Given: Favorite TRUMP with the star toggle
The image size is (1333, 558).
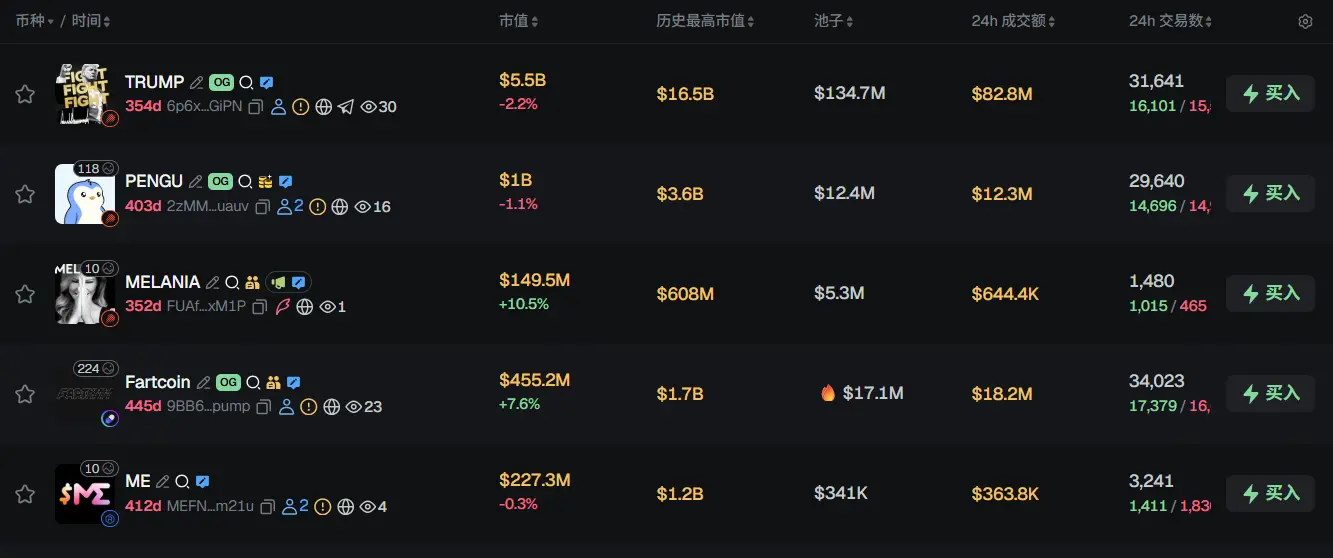Looking at the screenshot, I should (x=25, y=94).
